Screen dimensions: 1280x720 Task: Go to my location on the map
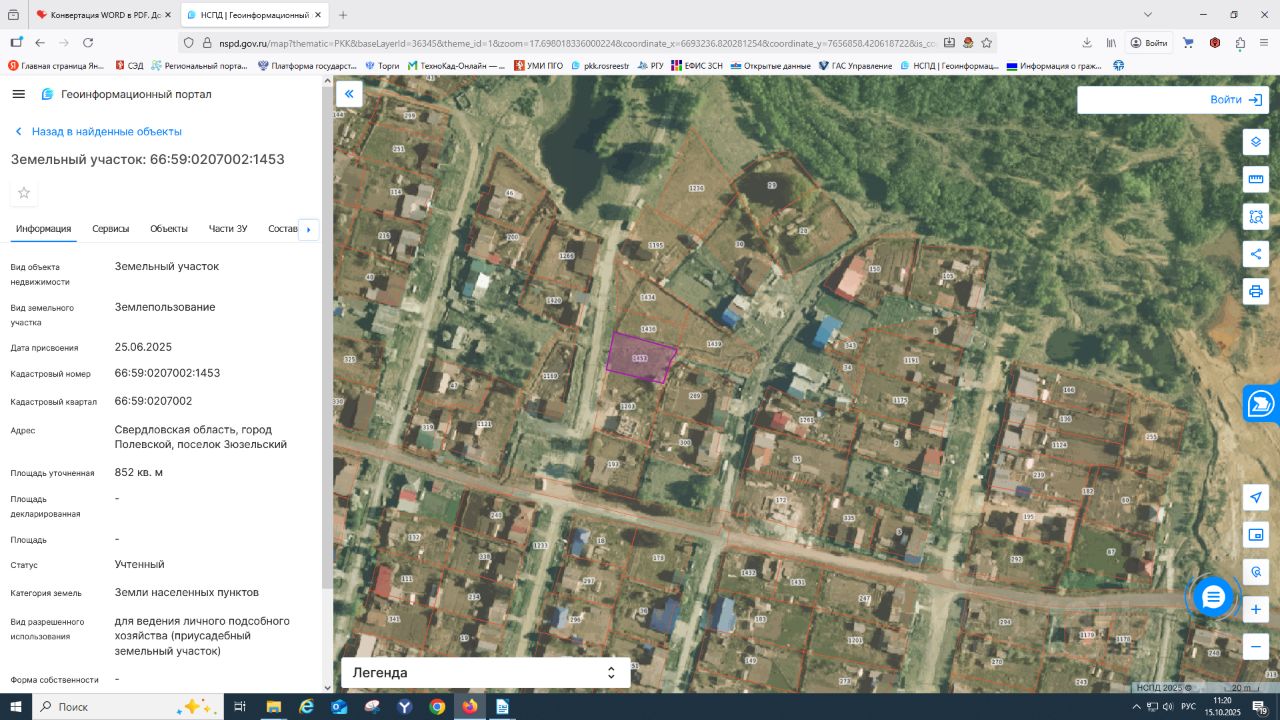[x=1256, y=498]
